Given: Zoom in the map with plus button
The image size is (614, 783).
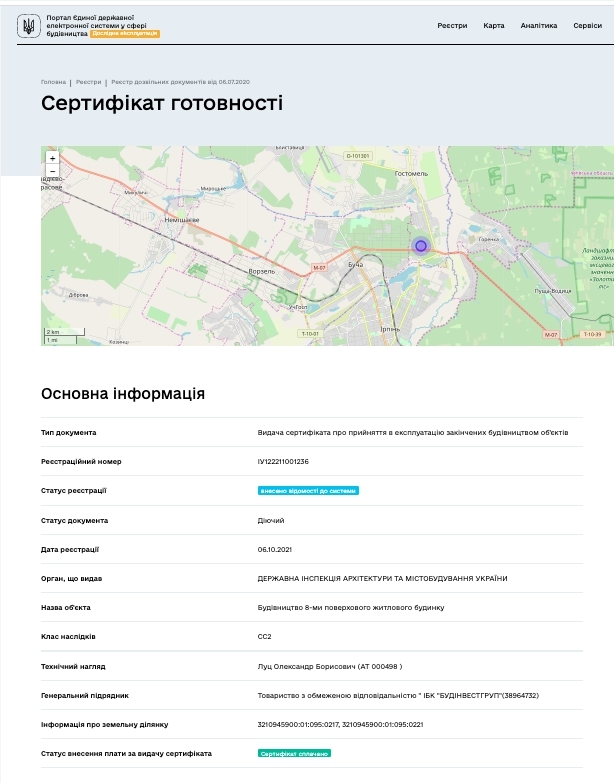Looking at the screenshot, I should (52, 158).
